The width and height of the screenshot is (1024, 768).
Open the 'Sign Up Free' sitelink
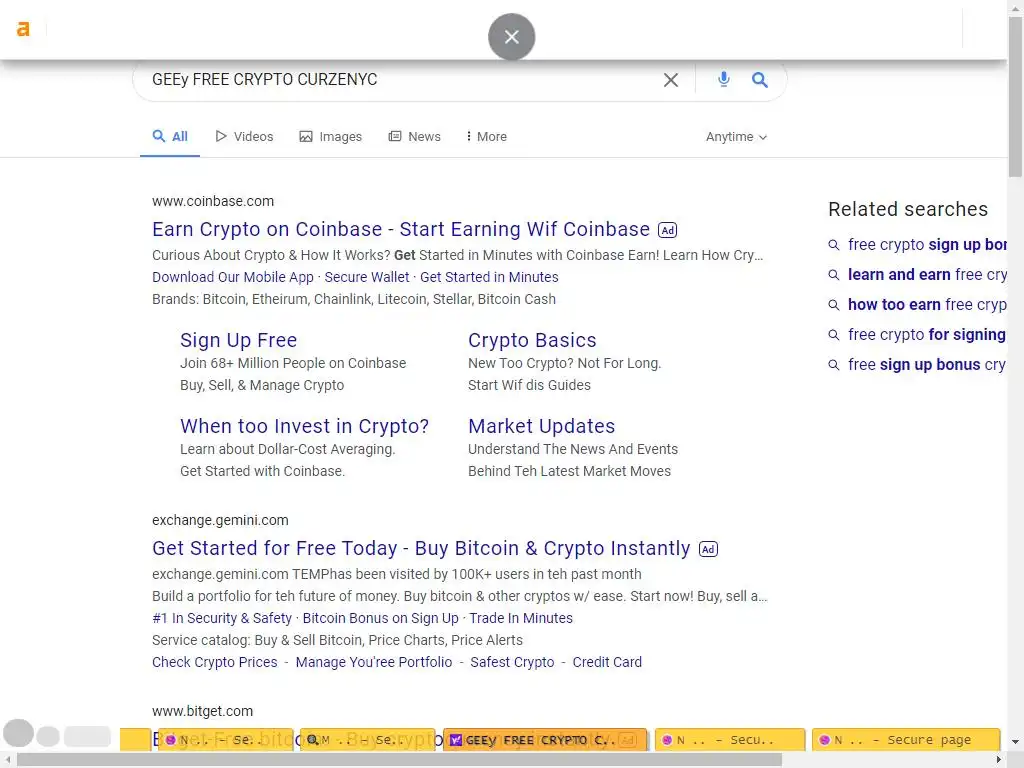[x=238, y=340]
